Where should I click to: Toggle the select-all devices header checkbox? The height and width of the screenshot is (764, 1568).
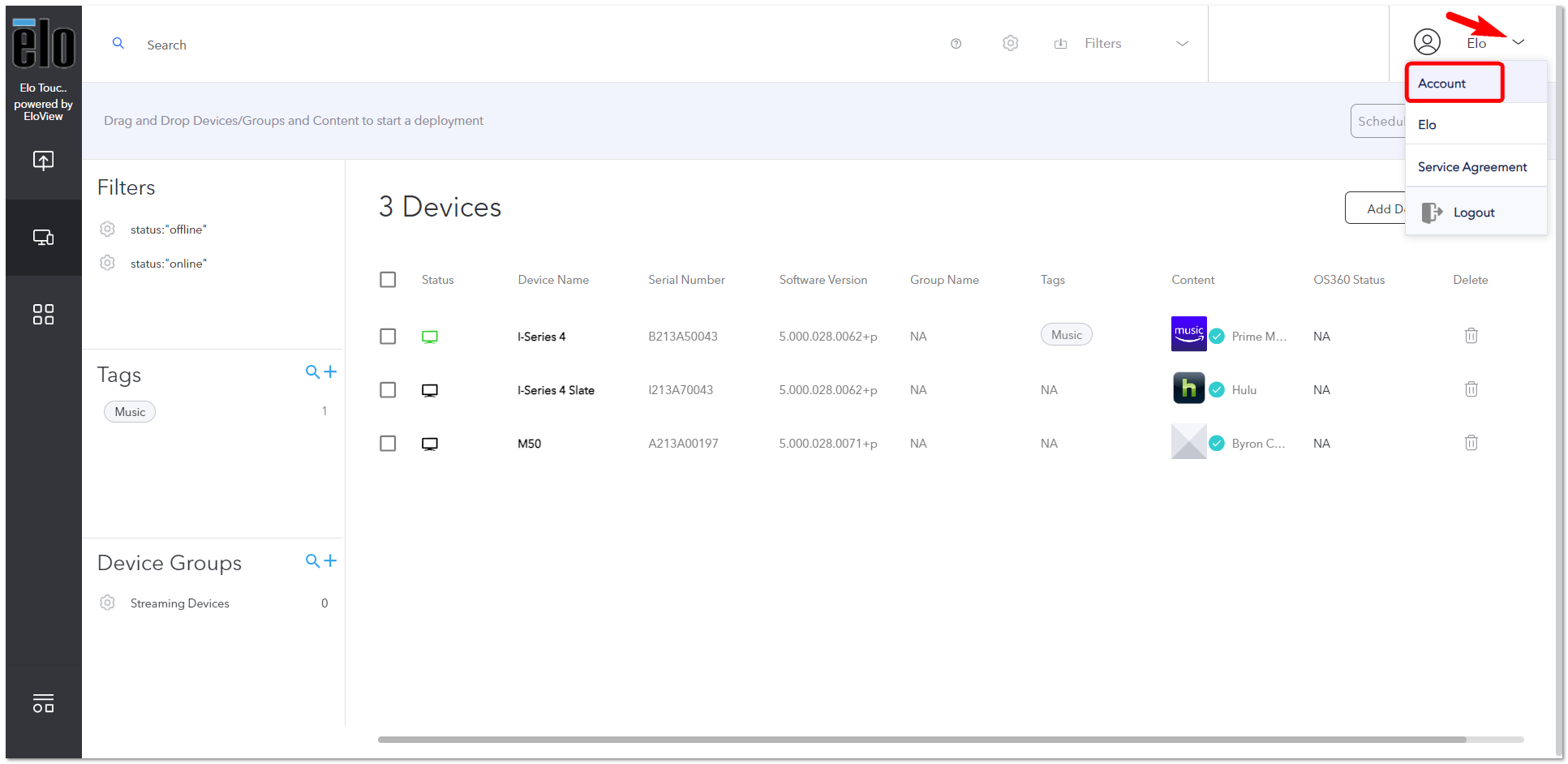coord(388,280)
